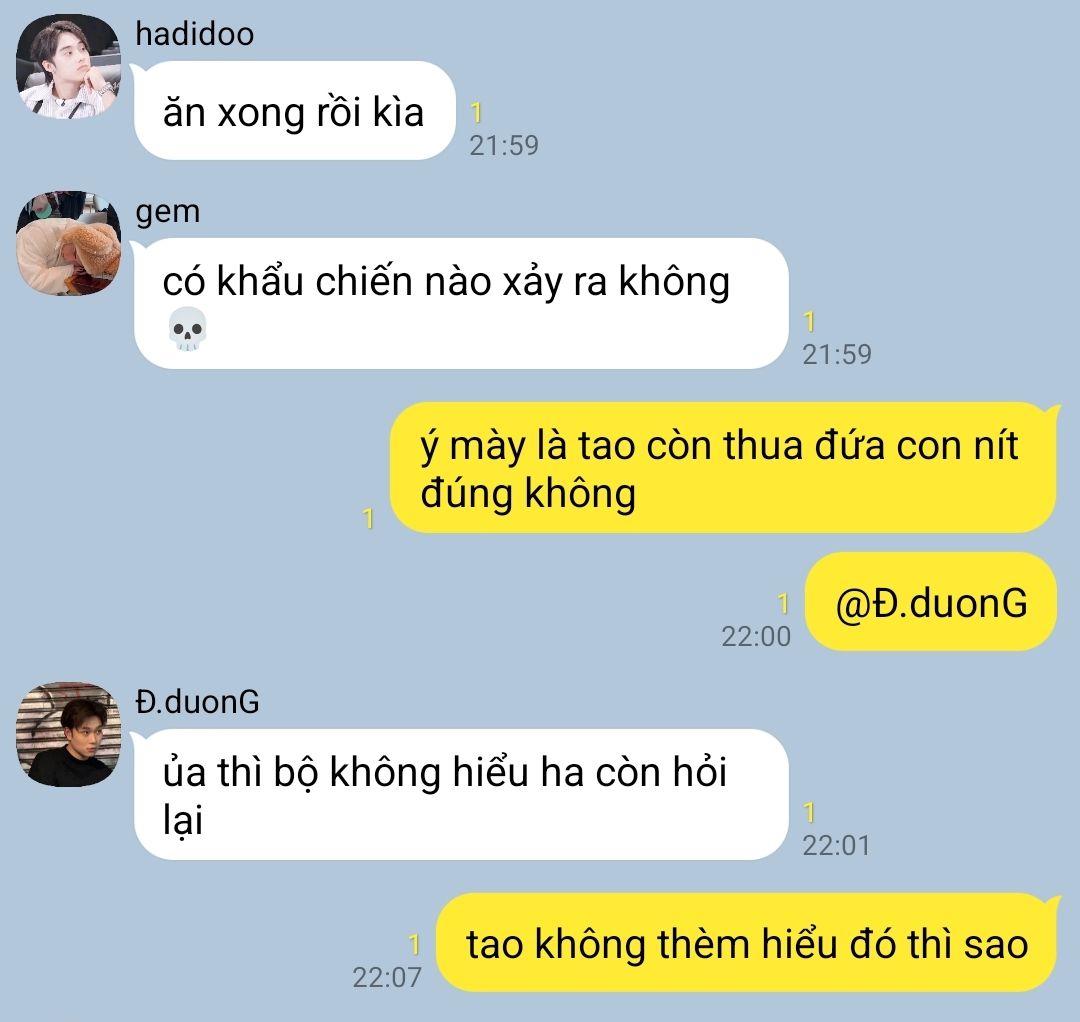Viewport: 1080px width, 1022px height.
Task: Open Đ.duonG's profile avatar
Action: [x=68, y=734]
